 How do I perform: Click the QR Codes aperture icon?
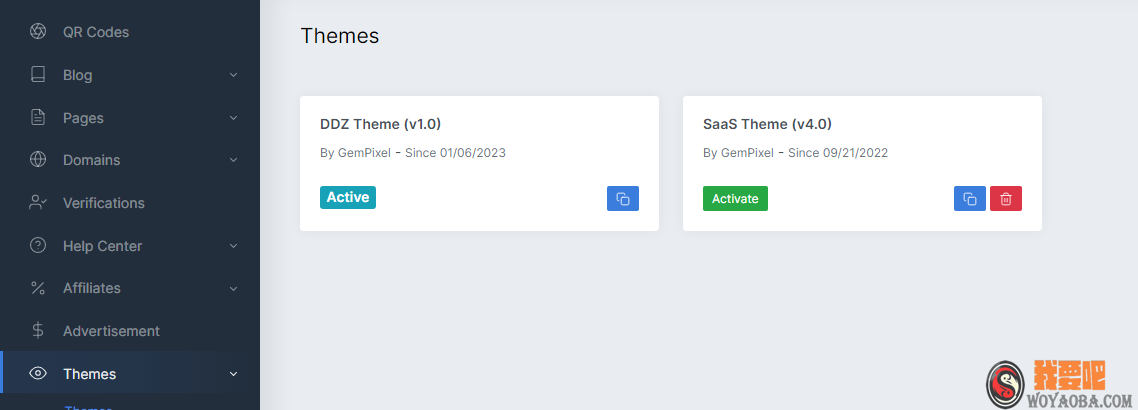click(x=38, y=32)
